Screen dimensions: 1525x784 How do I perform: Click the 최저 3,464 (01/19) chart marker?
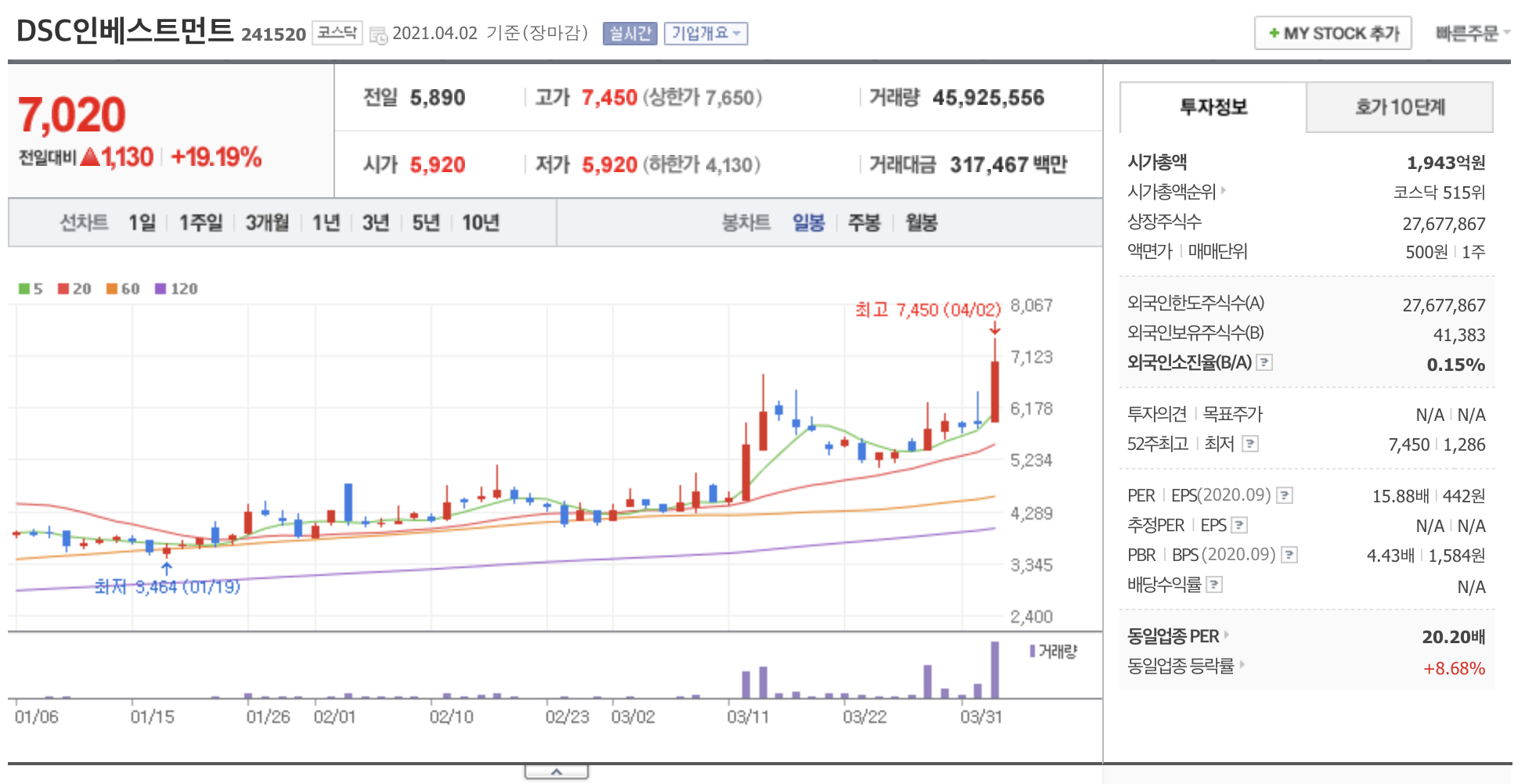tap(168, 587)
